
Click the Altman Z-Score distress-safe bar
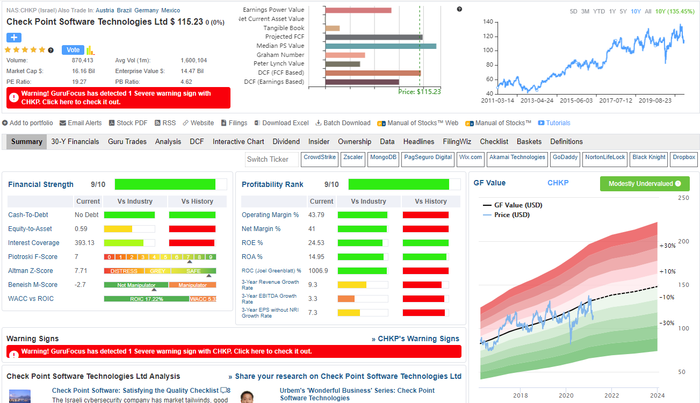click(x=160, y=271)
